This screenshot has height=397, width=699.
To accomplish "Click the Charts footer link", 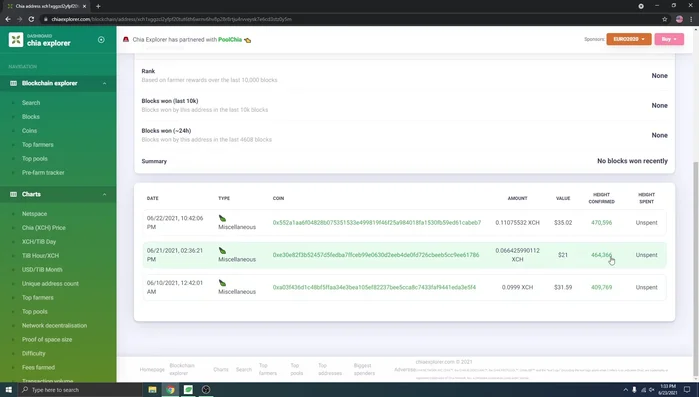I will pyautogui.click(x=221, y=369).
